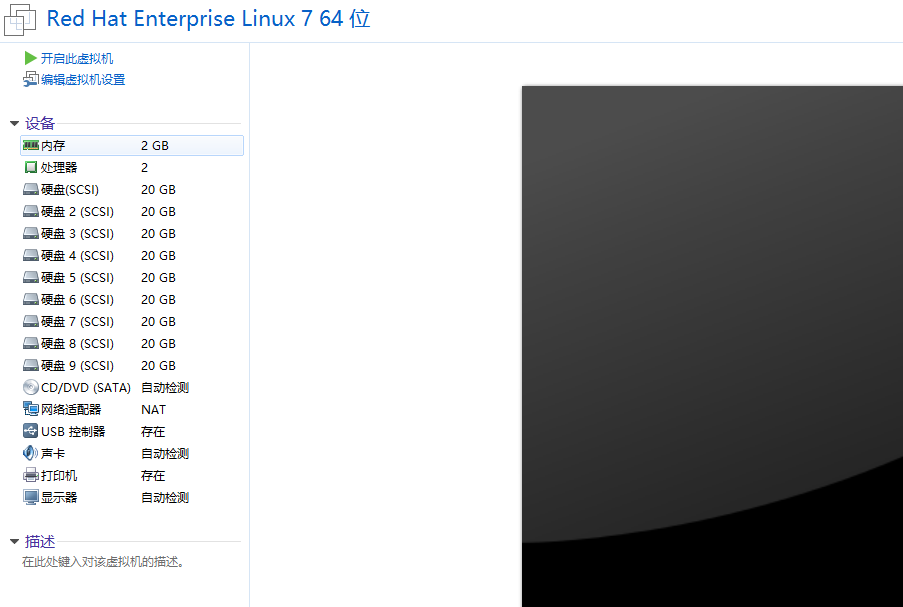Click the sound card (声卡) speaker icon
903x607 pixels.
tap(31, 454)
